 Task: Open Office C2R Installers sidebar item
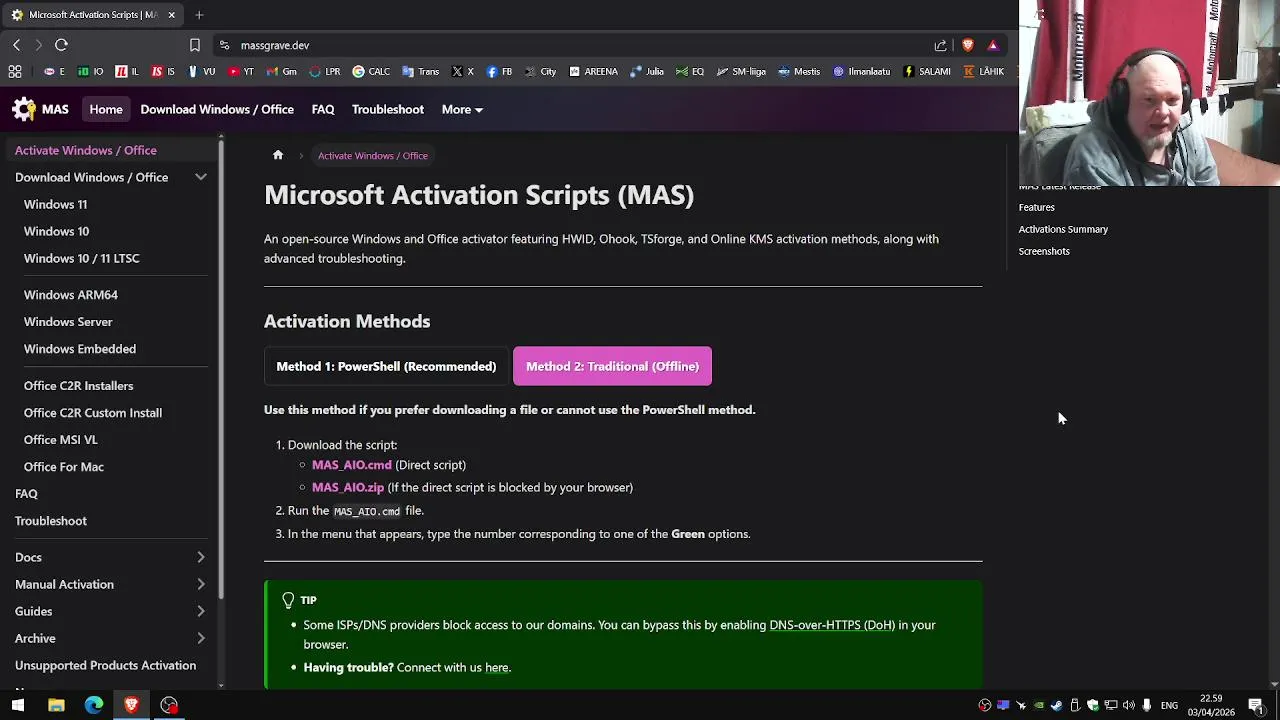[78, 386]
